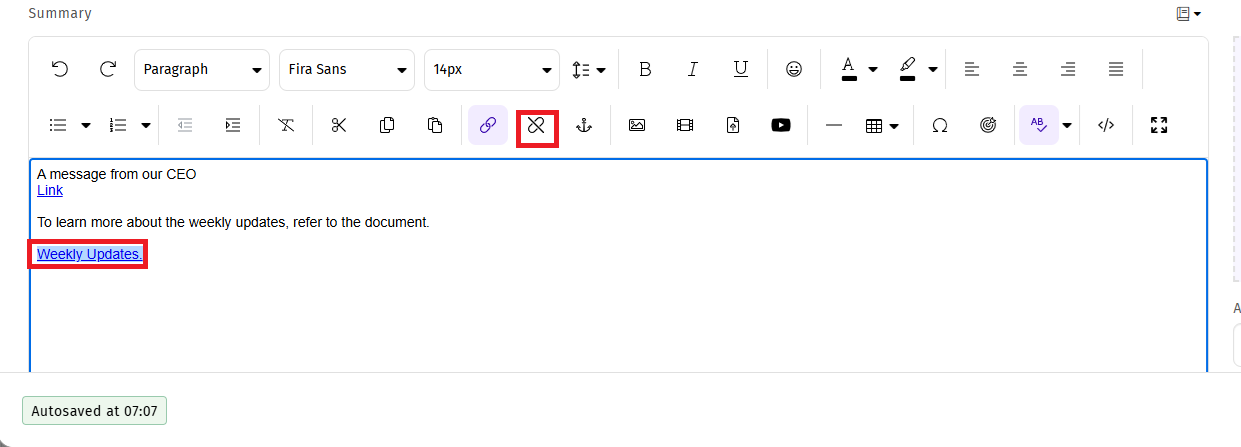Click the emoji smiley icon
Screen dimensions: 1241x447
(794, 69)
